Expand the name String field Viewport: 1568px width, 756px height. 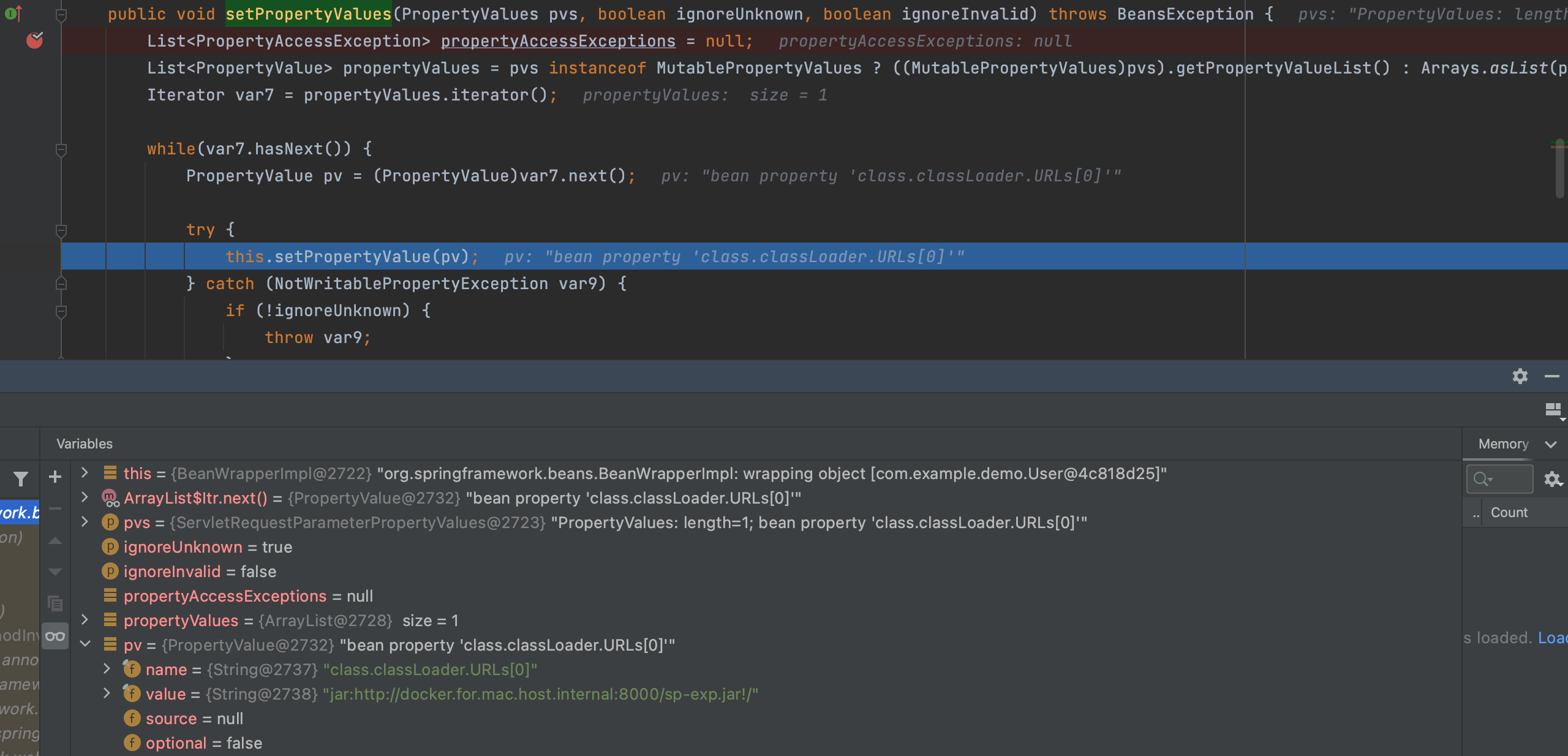click(x=107, y=668)
